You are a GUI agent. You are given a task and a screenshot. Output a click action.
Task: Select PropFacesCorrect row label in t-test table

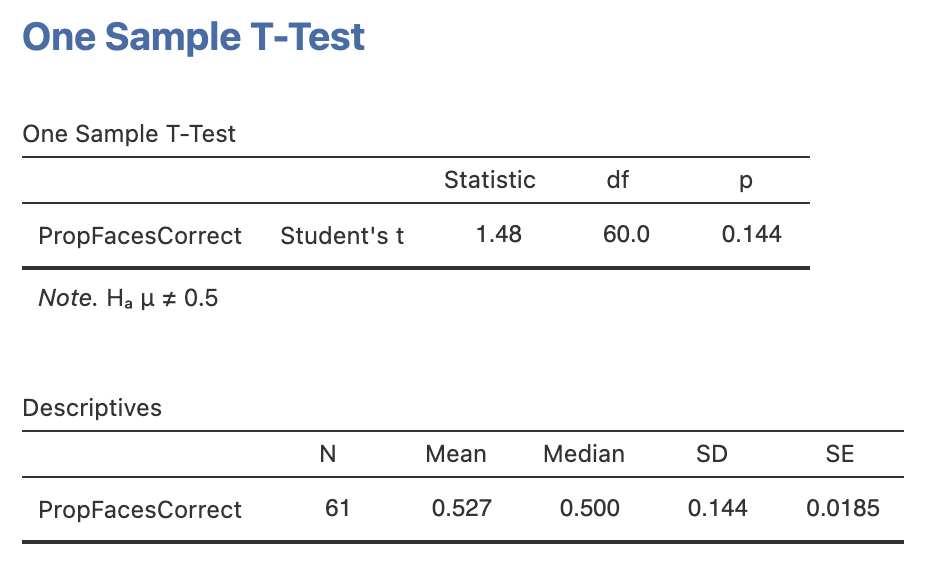(x=140, y=236)
